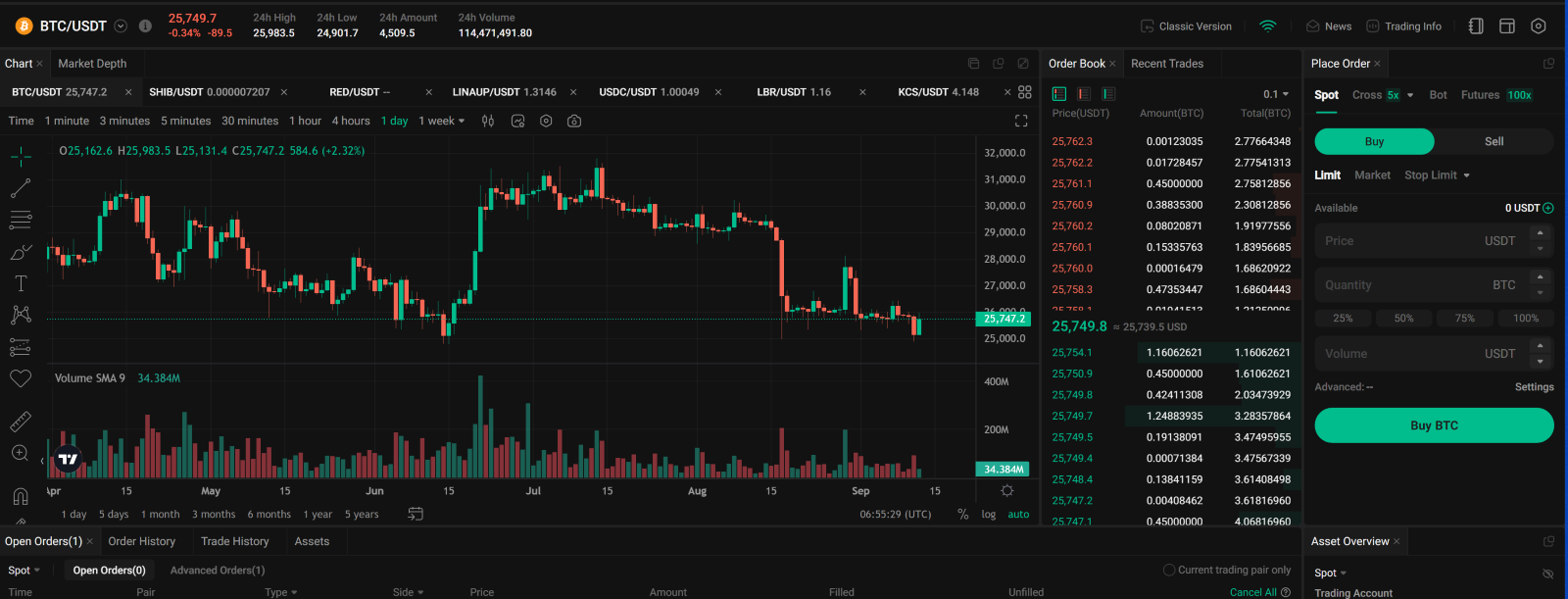
Task: Show sell orders only order book view
Action: (x=1084, y=94)
